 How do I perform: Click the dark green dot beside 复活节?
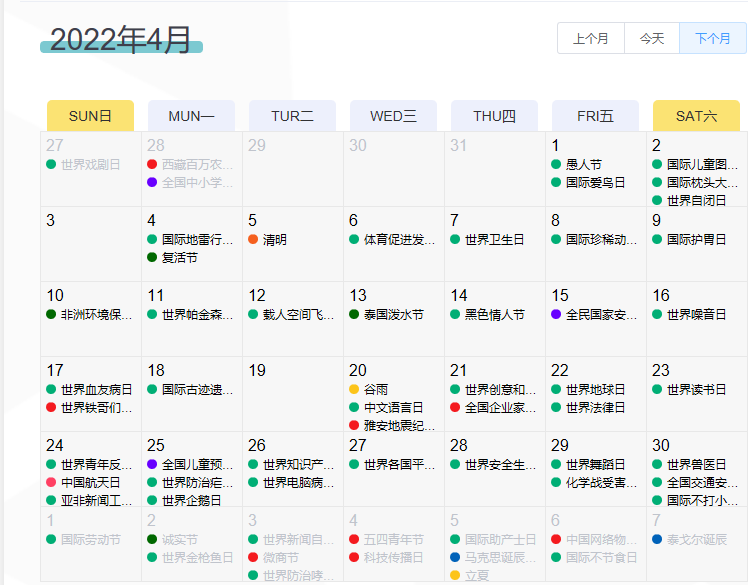[x=152, y=257]
